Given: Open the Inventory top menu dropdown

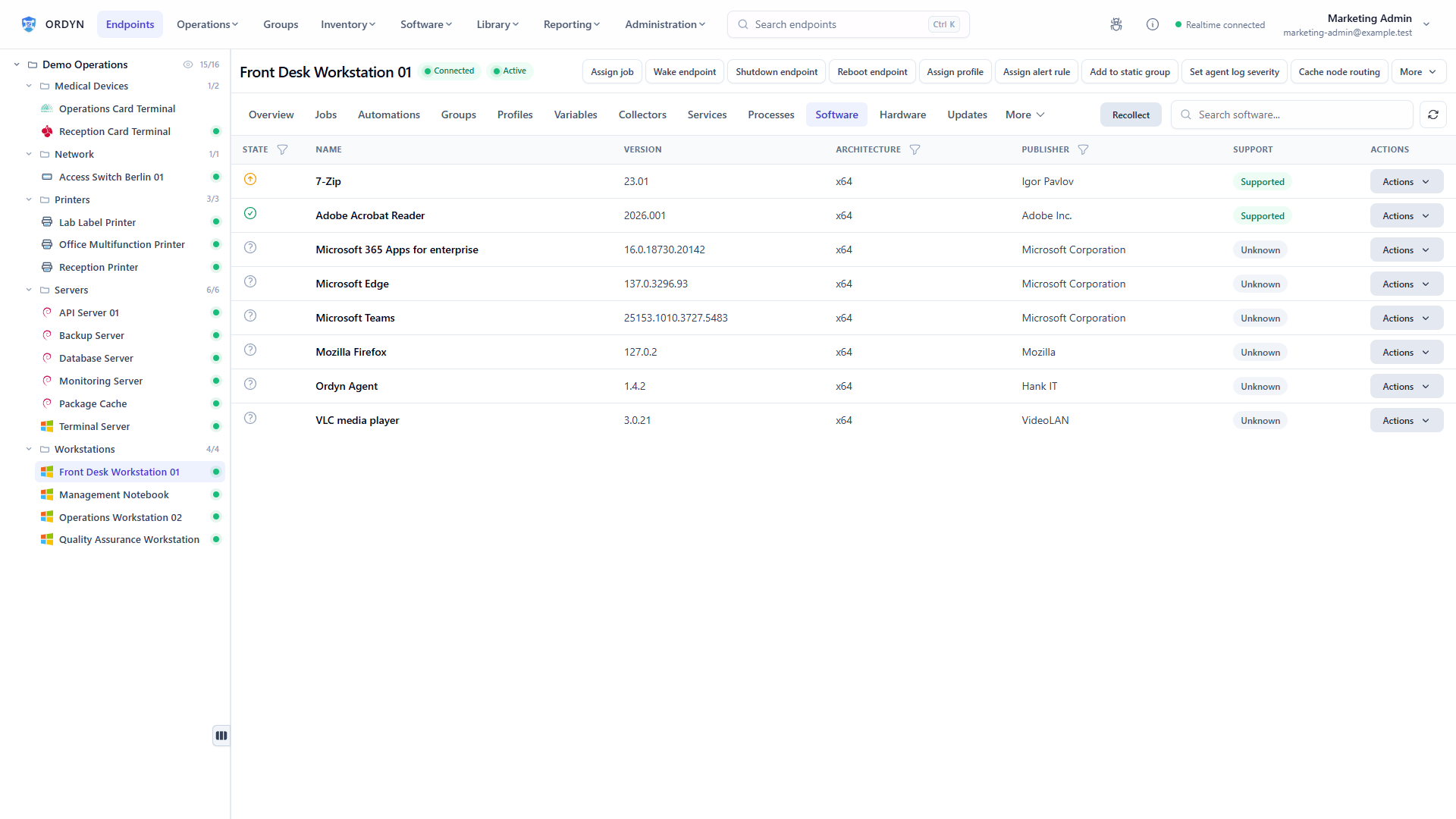Looking at the screenshot, I should click(x=348, y=24).
